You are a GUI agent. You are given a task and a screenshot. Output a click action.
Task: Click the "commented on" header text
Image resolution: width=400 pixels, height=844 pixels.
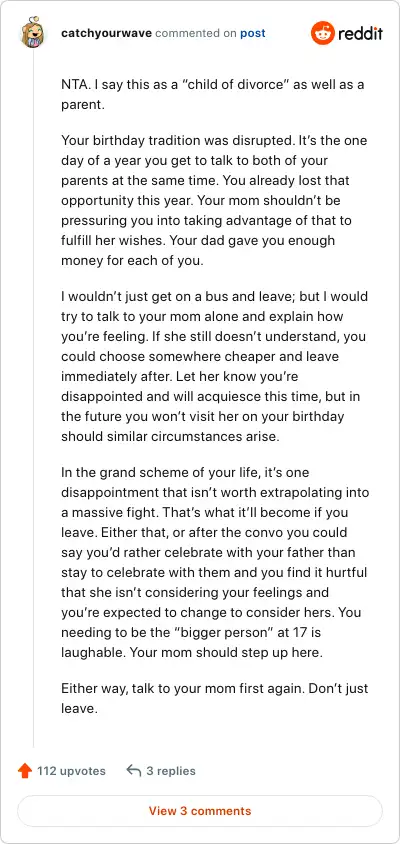[x=196, y=33]
